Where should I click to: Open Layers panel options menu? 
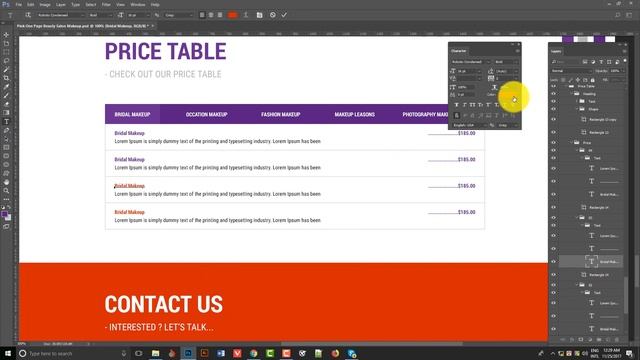tap(624, 51)
